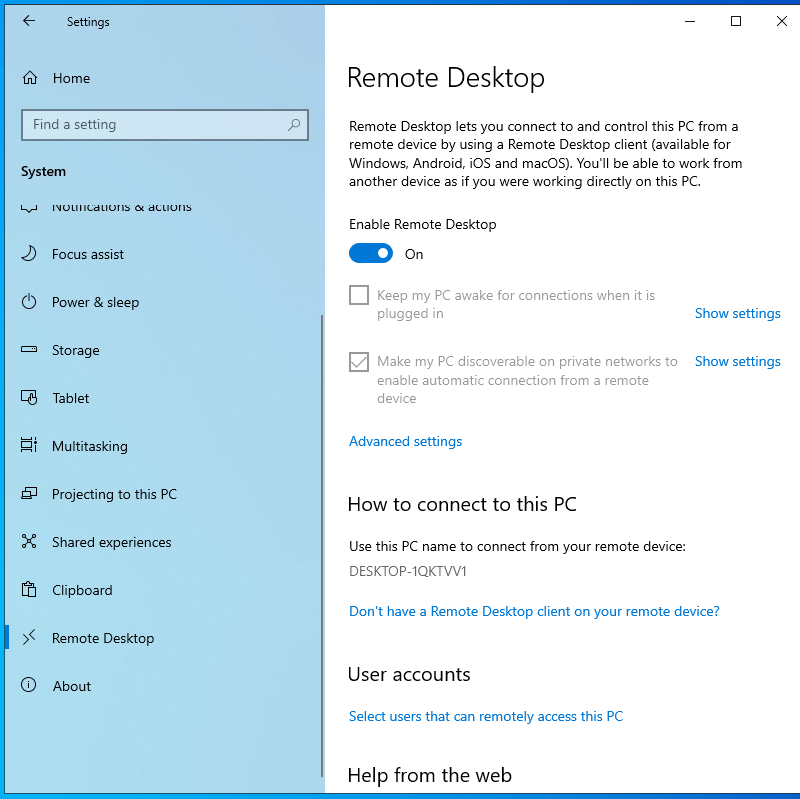The width and height of the screenshot is (800, 799).
Task: Open the Advanced settings link
Action: 406,441
